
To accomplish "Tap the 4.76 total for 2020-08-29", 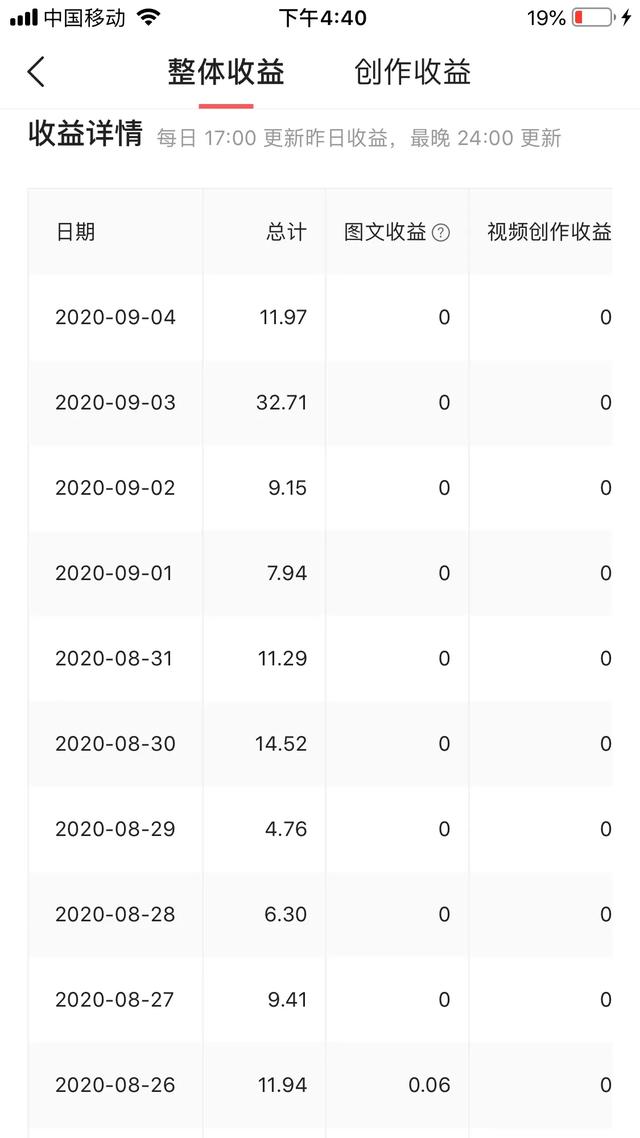I will [x=287, y=829].
